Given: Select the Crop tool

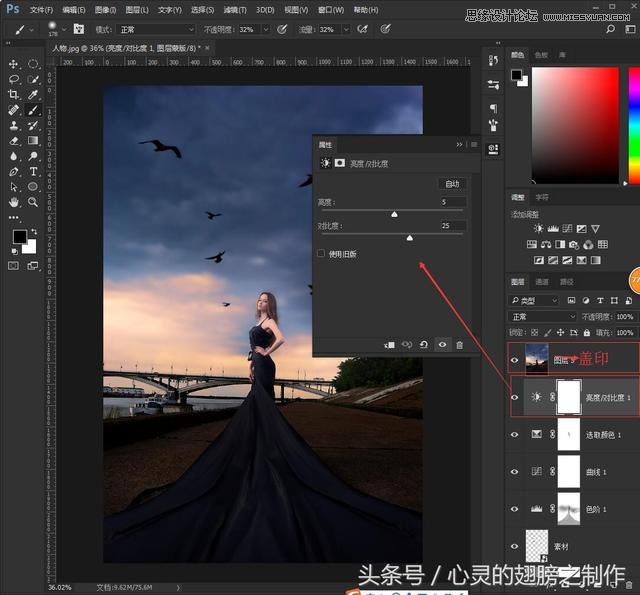Looking at the screenshot, I should 14,94.
